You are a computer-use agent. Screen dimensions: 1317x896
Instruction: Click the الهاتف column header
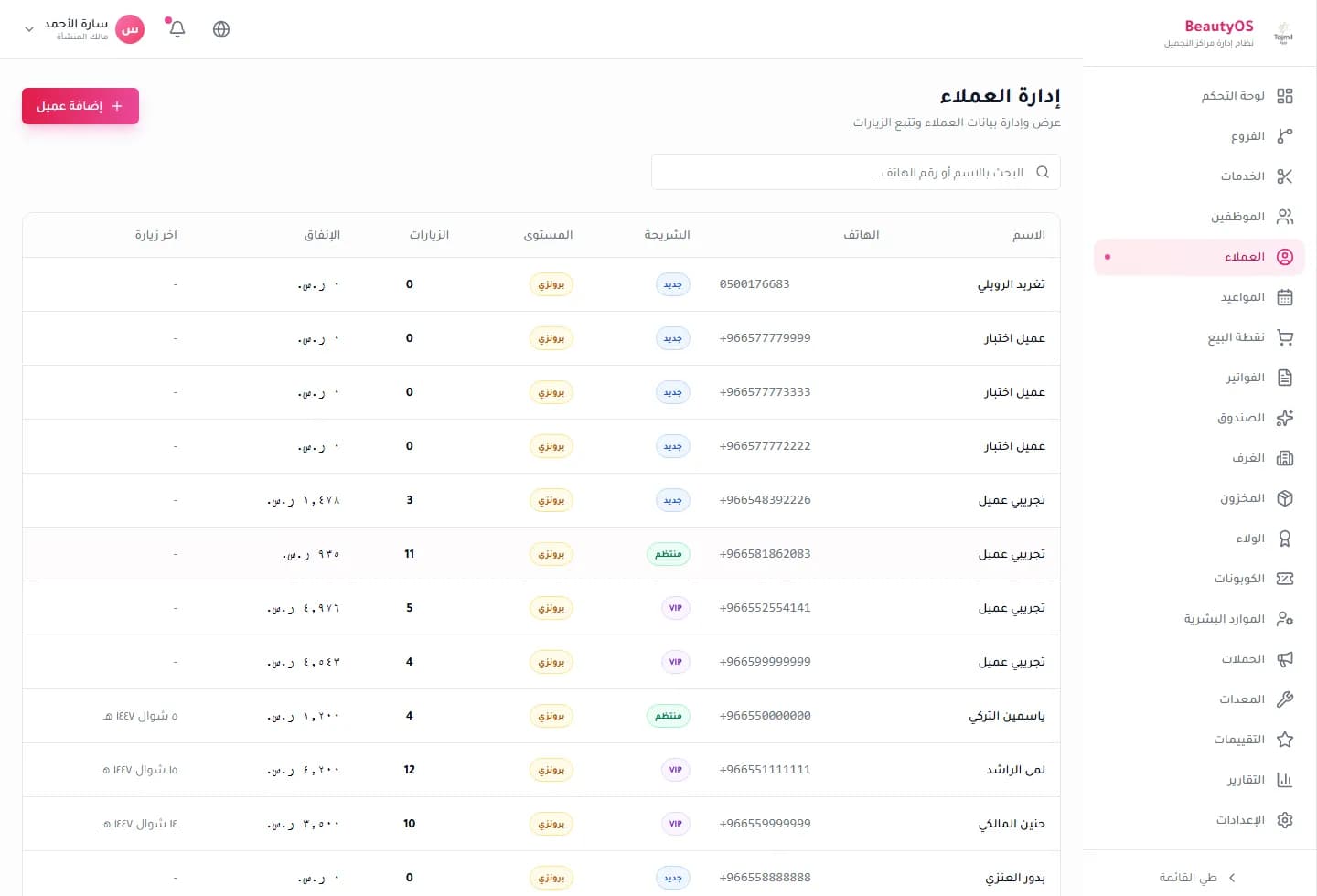click(862, 235)
